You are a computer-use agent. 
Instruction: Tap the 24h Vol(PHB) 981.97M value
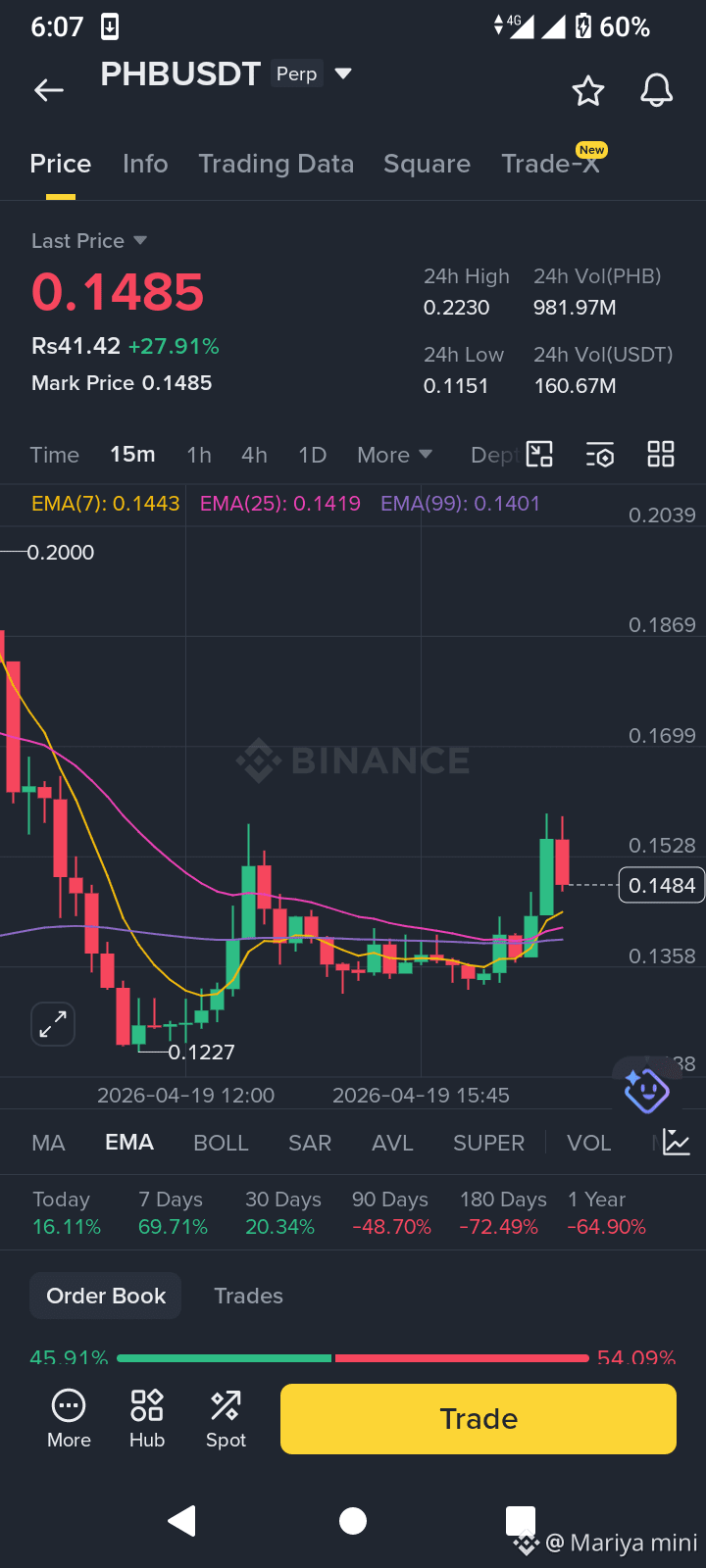coord(575,308)
